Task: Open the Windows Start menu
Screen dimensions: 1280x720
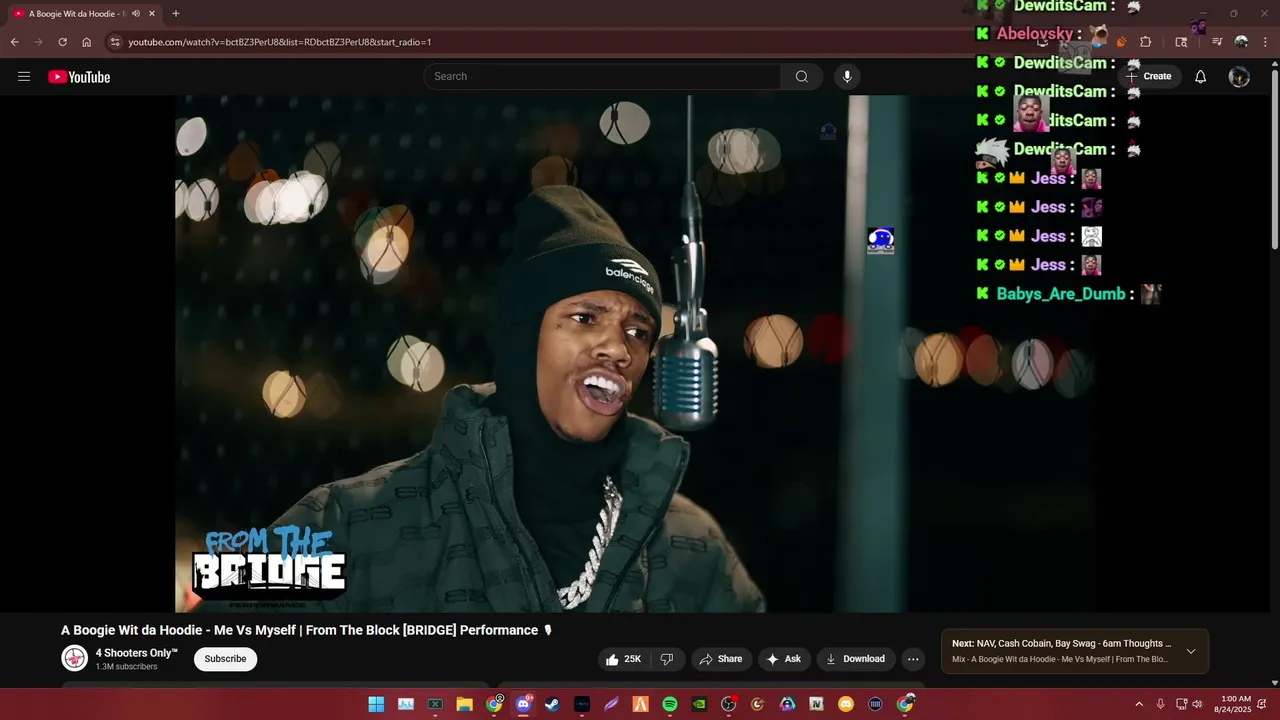Action: pyautogui.click(x=376, y=704)
